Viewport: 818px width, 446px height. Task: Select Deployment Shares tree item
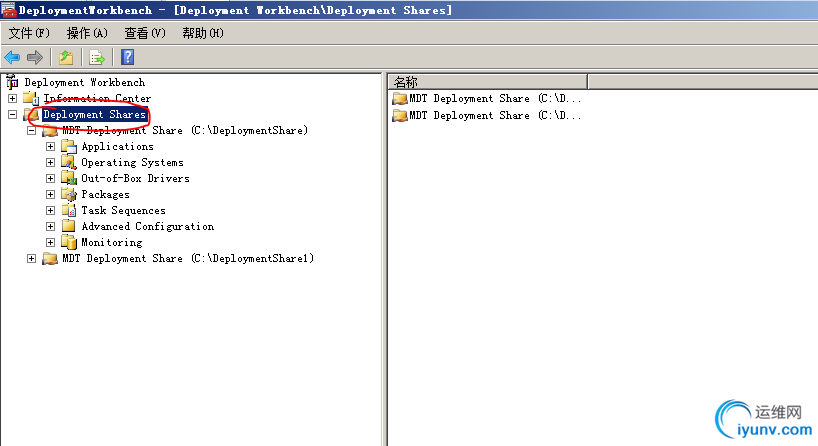click(94, 114)
